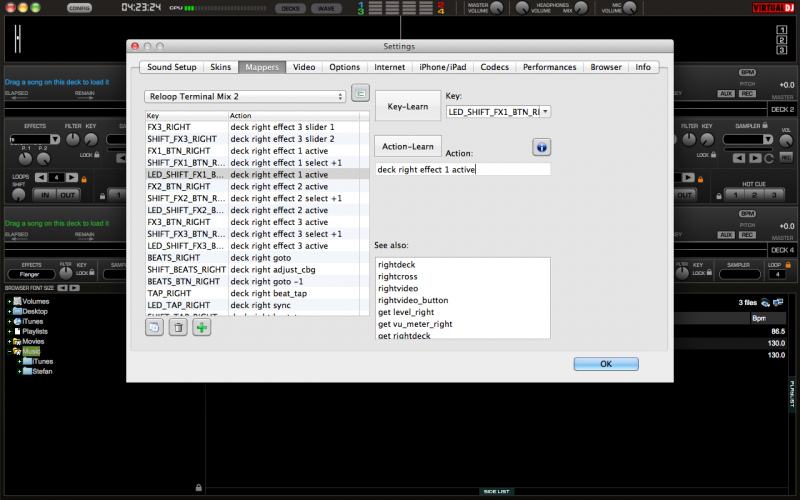This screenshot has height=500, width=800.
Task: Open the Key dropdown LED_SHIFT_FX1_BTN
Action: coord(498,112)
